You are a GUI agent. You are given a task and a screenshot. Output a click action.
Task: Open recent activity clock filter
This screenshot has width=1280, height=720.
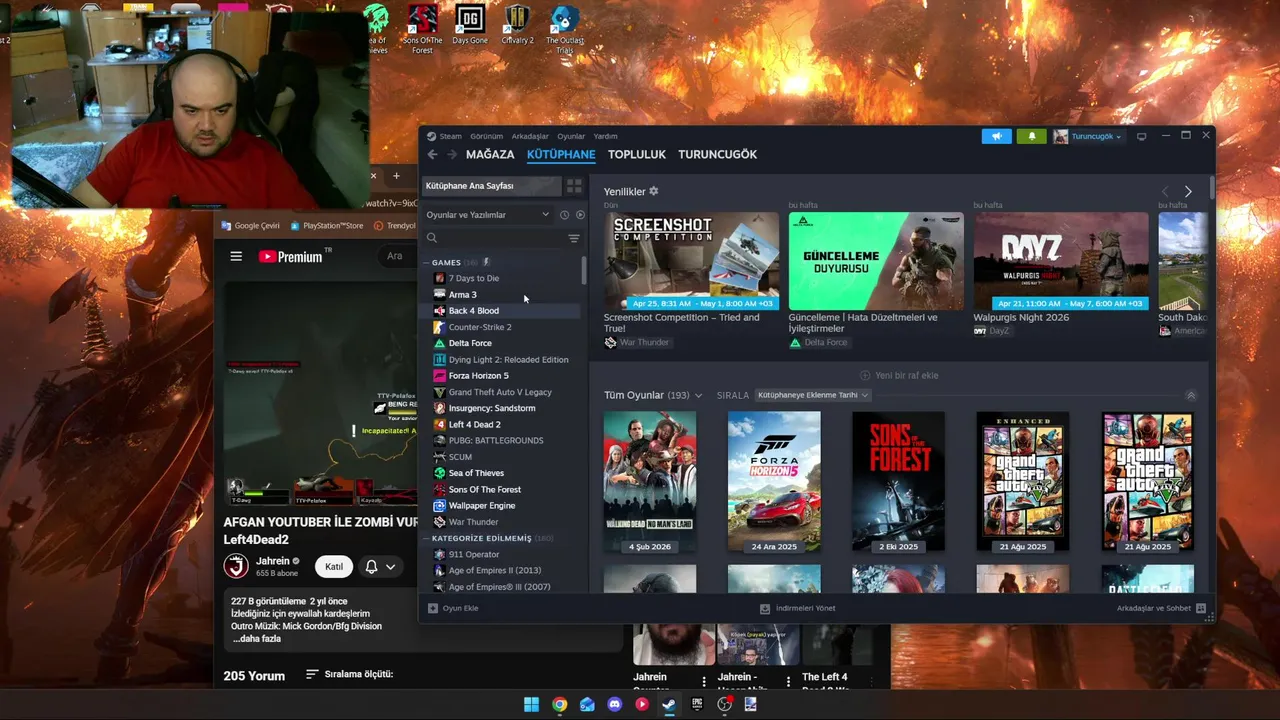[564, 215]
